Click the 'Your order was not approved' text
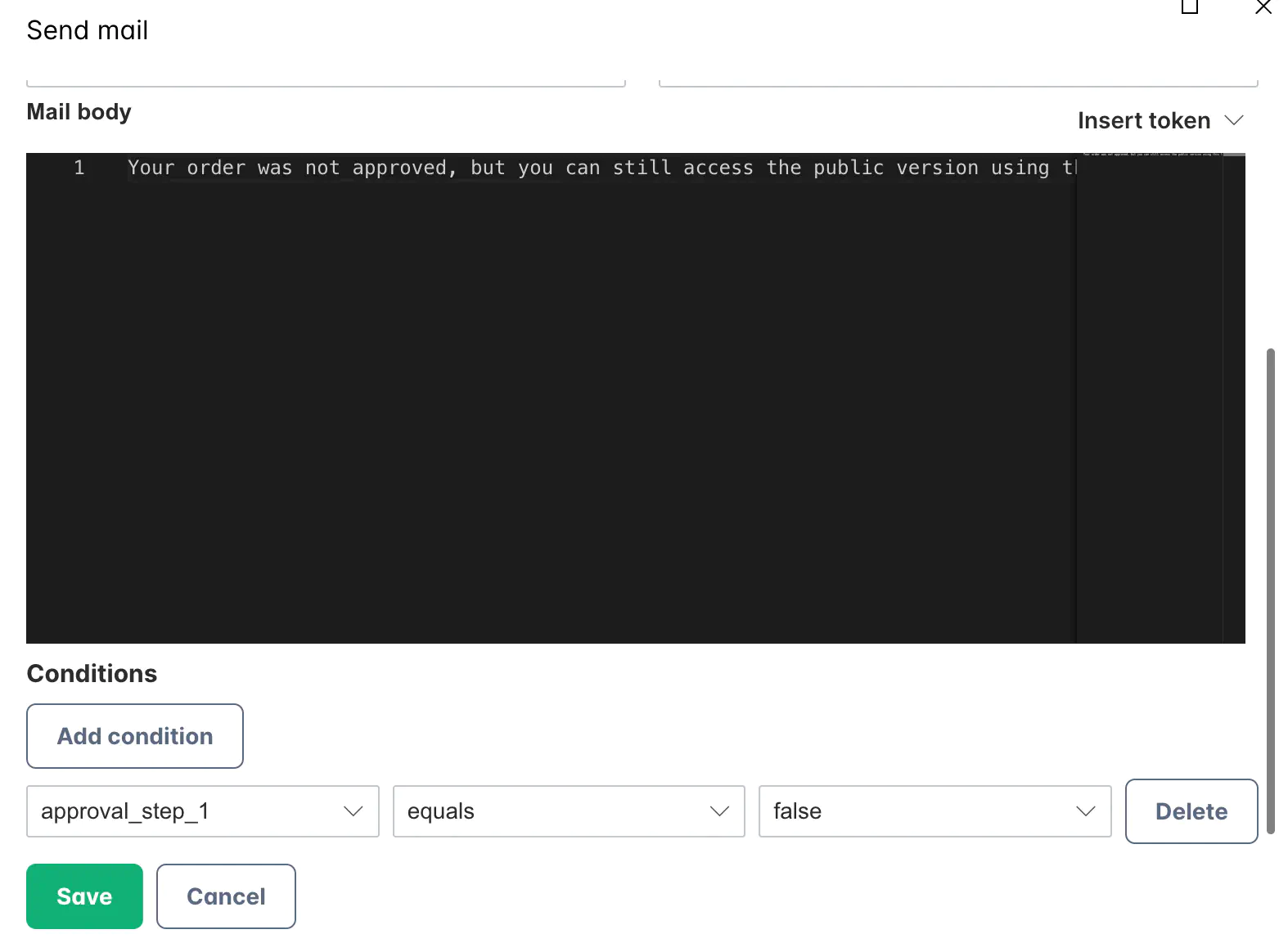This screenshot has width=1288, height=952. [288, 168]
